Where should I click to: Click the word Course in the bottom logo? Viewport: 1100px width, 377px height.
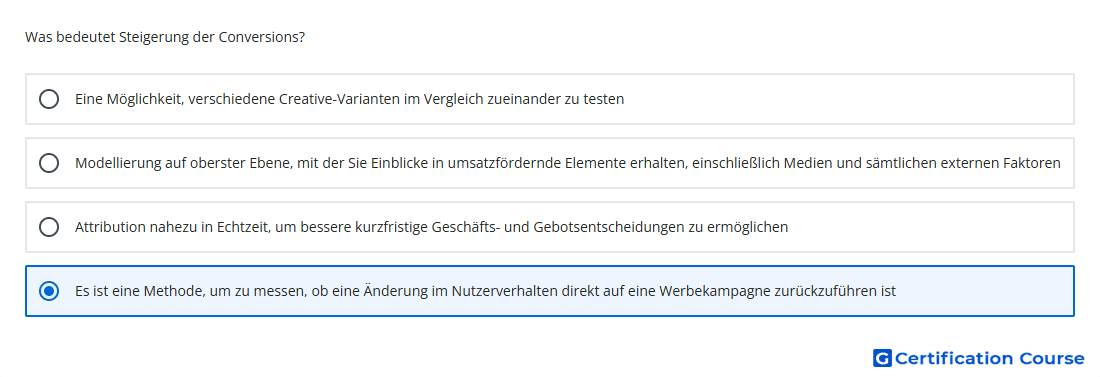[1052, 359]
